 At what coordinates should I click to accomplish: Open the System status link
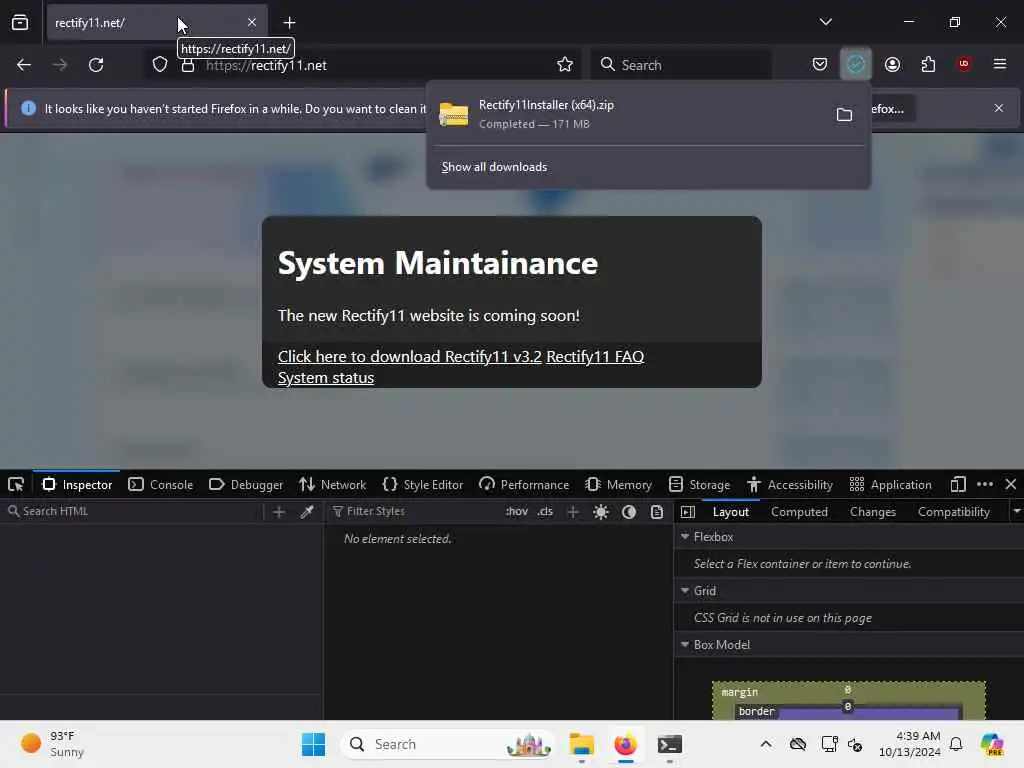[x=326, y=377]
